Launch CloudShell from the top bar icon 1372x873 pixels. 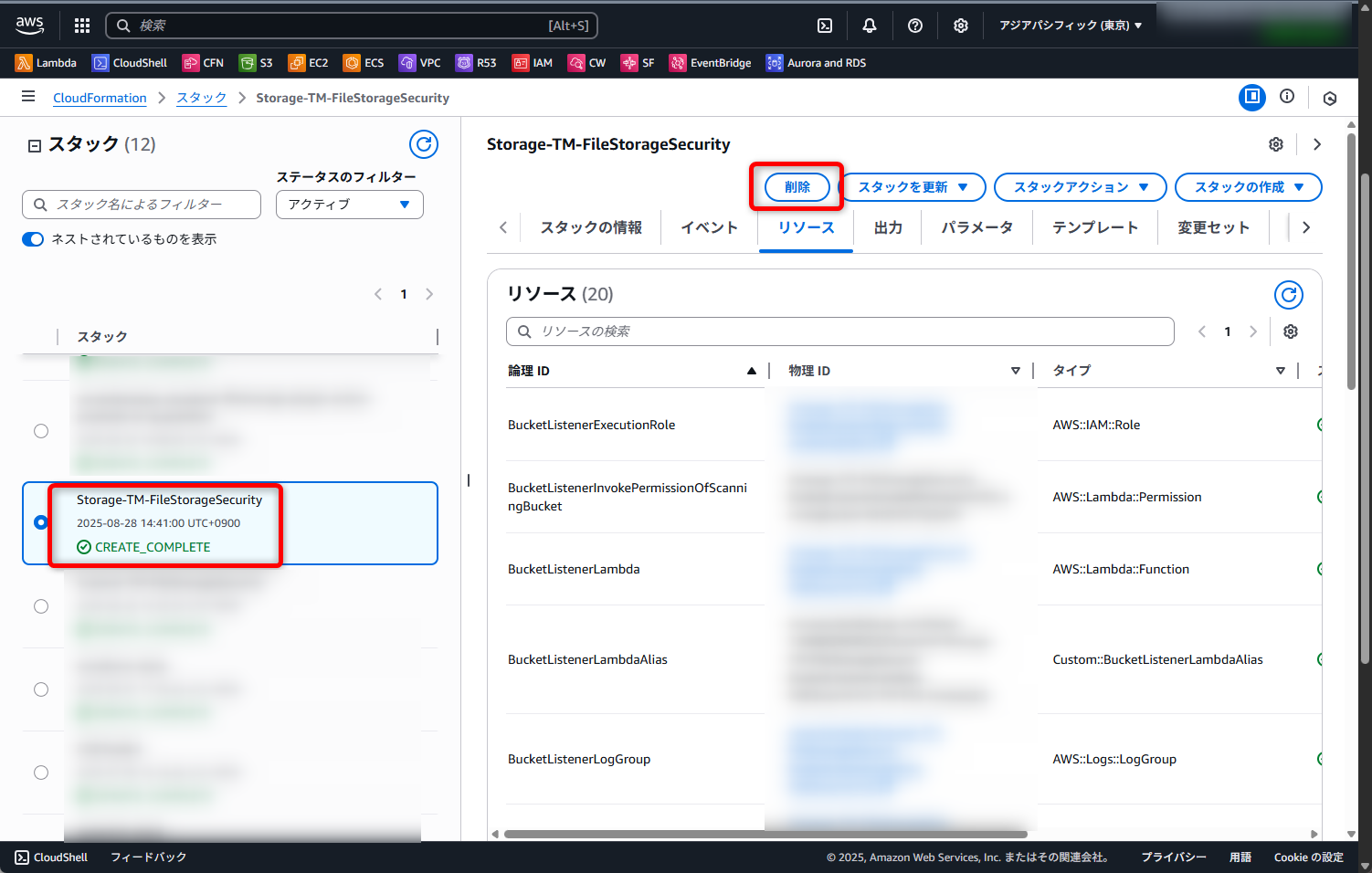click(x=825, y=26)
